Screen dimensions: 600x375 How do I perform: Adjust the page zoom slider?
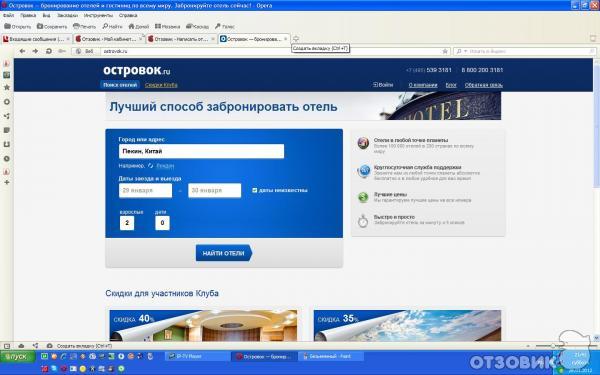click(x=553, y=346)
